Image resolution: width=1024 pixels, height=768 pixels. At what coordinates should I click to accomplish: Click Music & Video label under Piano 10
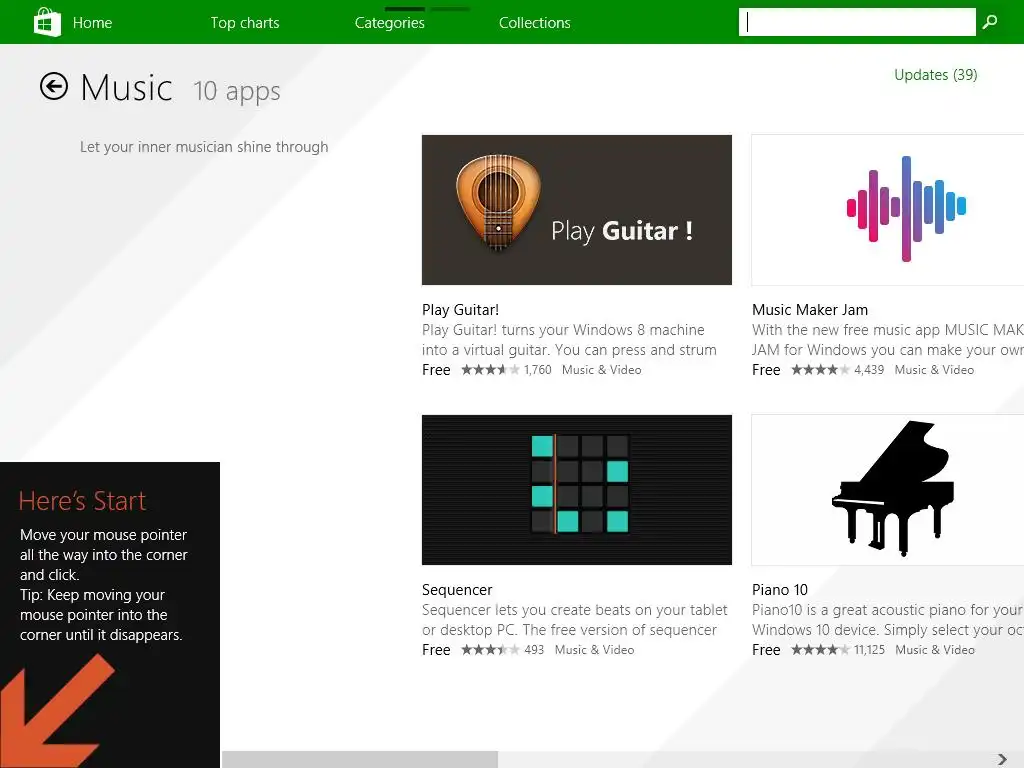pos(935,650)
